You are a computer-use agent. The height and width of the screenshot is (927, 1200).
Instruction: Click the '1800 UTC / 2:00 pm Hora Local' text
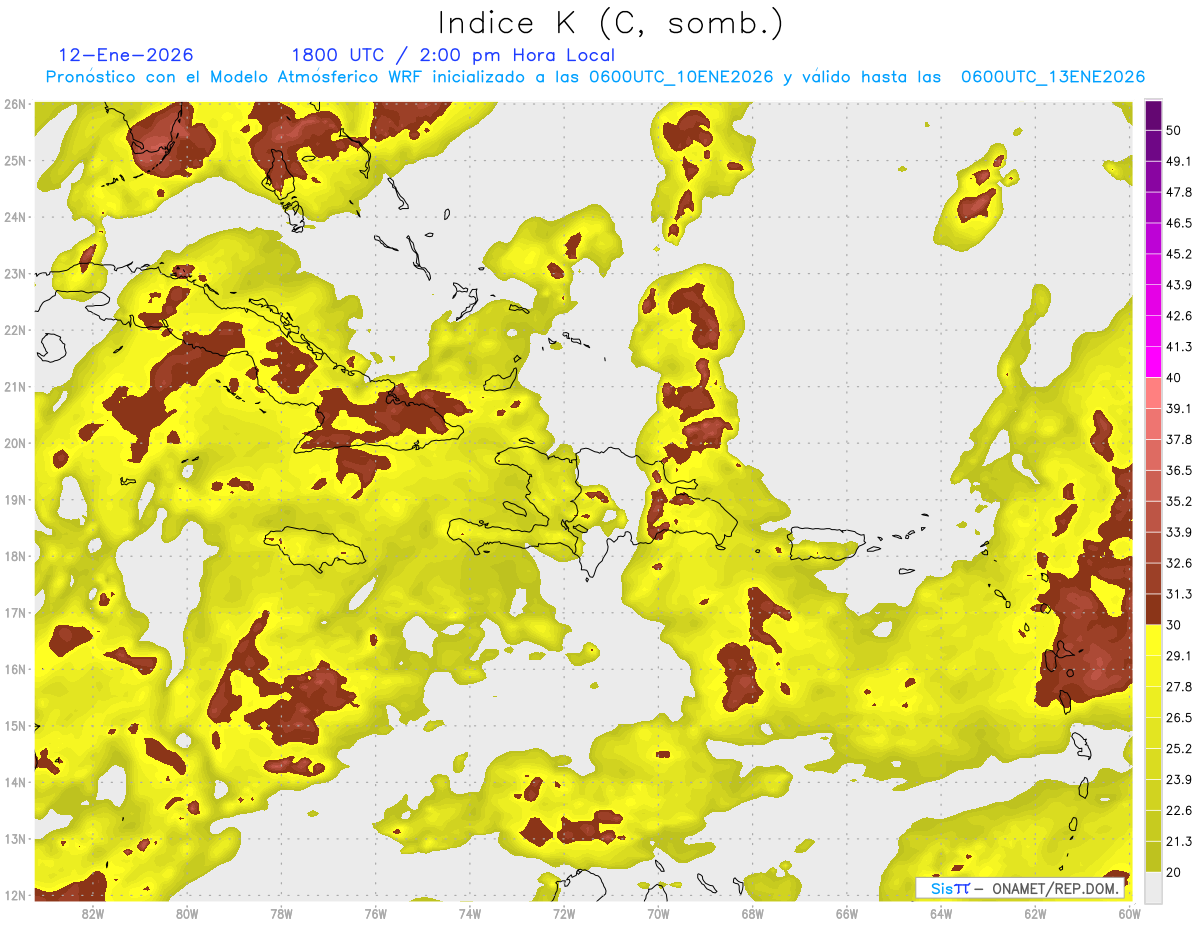click(x=453, y=55)
